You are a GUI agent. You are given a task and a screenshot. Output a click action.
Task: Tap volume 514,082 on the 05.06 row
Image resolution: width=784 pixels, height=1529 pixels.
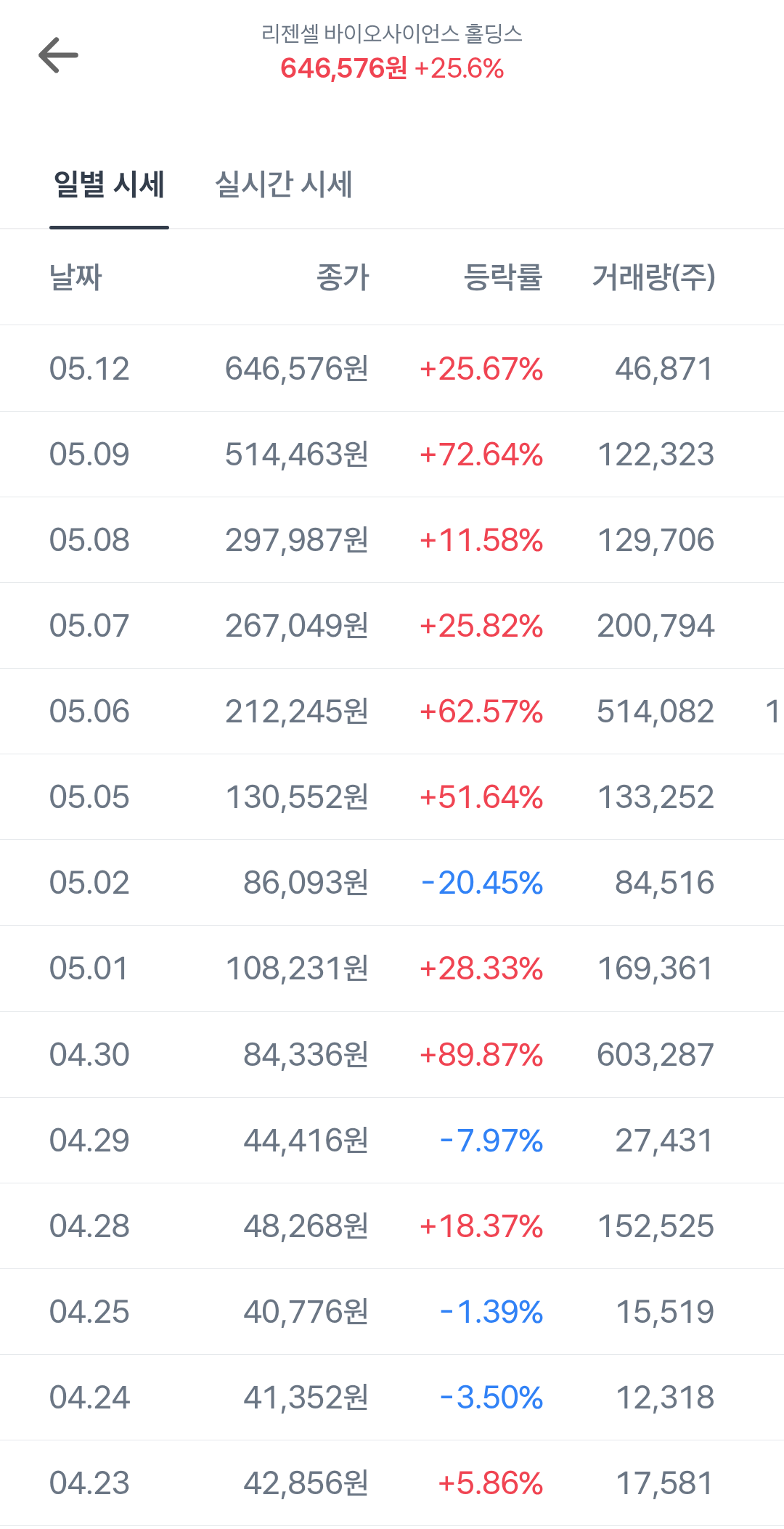coord(656,712)
